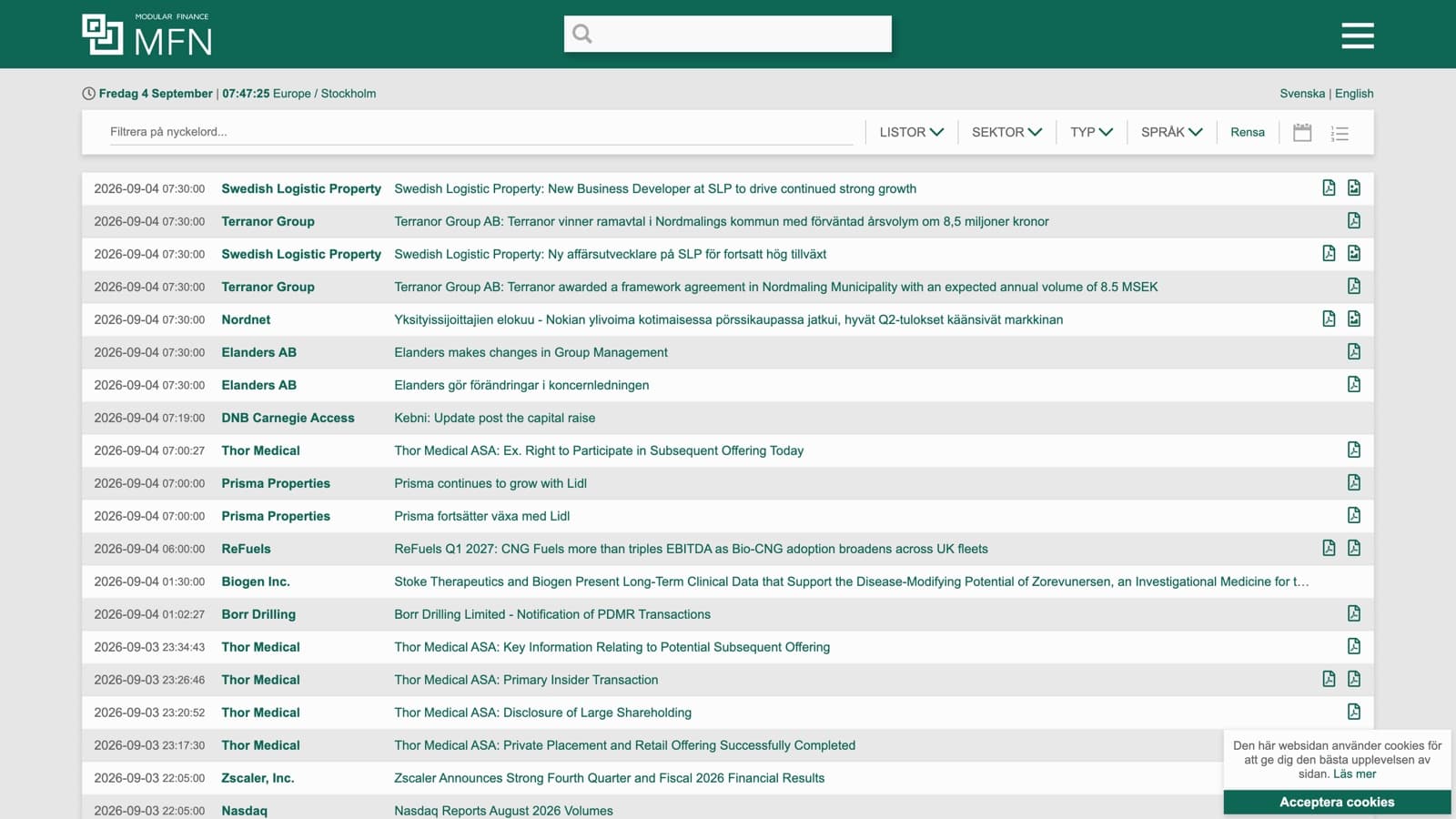This screenshot has height=819, width=1456.
Task: Open PDF for Thor Medical Key Information release
Action: (x=1354, y=646)
